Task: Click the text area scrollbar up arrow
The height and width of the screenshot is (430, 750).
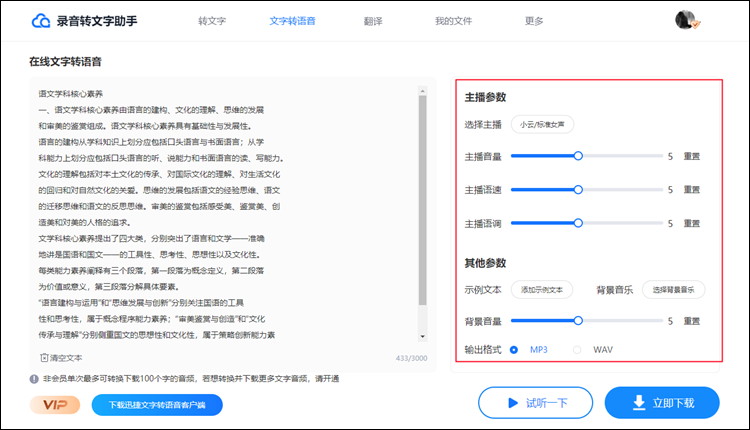Action: tap(422, 91)
